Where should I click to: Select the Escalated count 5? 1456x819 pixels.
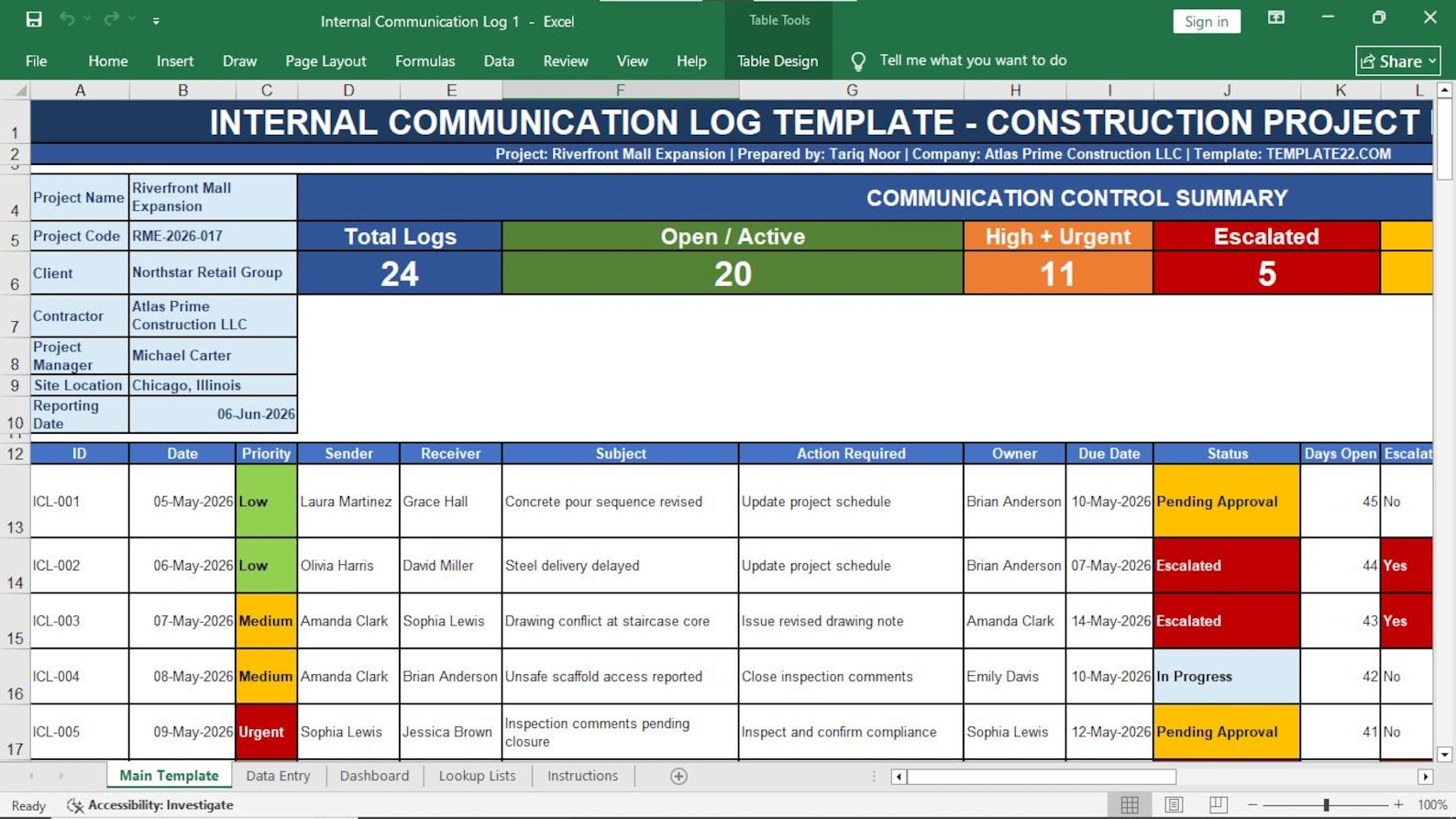tap(1266, 273)
